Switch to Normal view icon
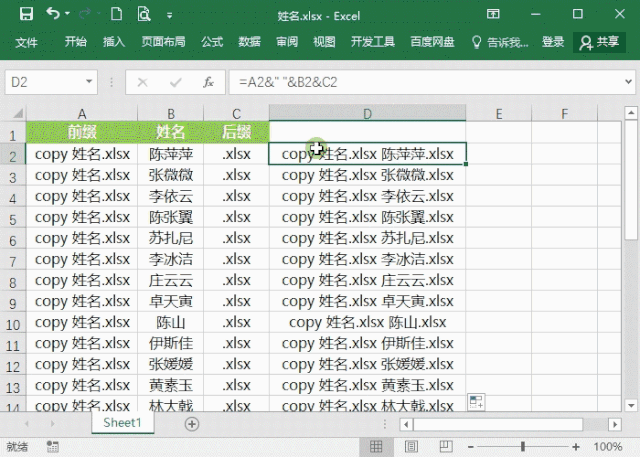The width and height of the screenshot is (640, 457). coord(376,447)
